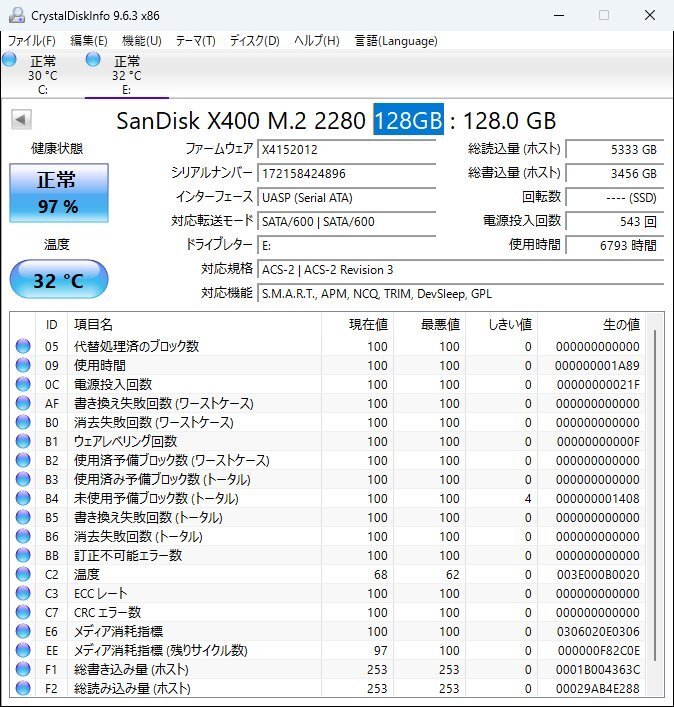The image size is (674, 707).
Task: Switch to drive C: disk tab
Action: coord(43,74)
